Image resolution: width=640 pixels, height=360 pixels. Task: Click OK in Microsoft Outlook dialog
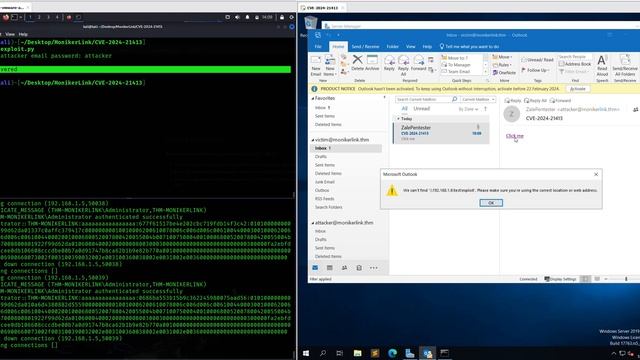(491, 203)
